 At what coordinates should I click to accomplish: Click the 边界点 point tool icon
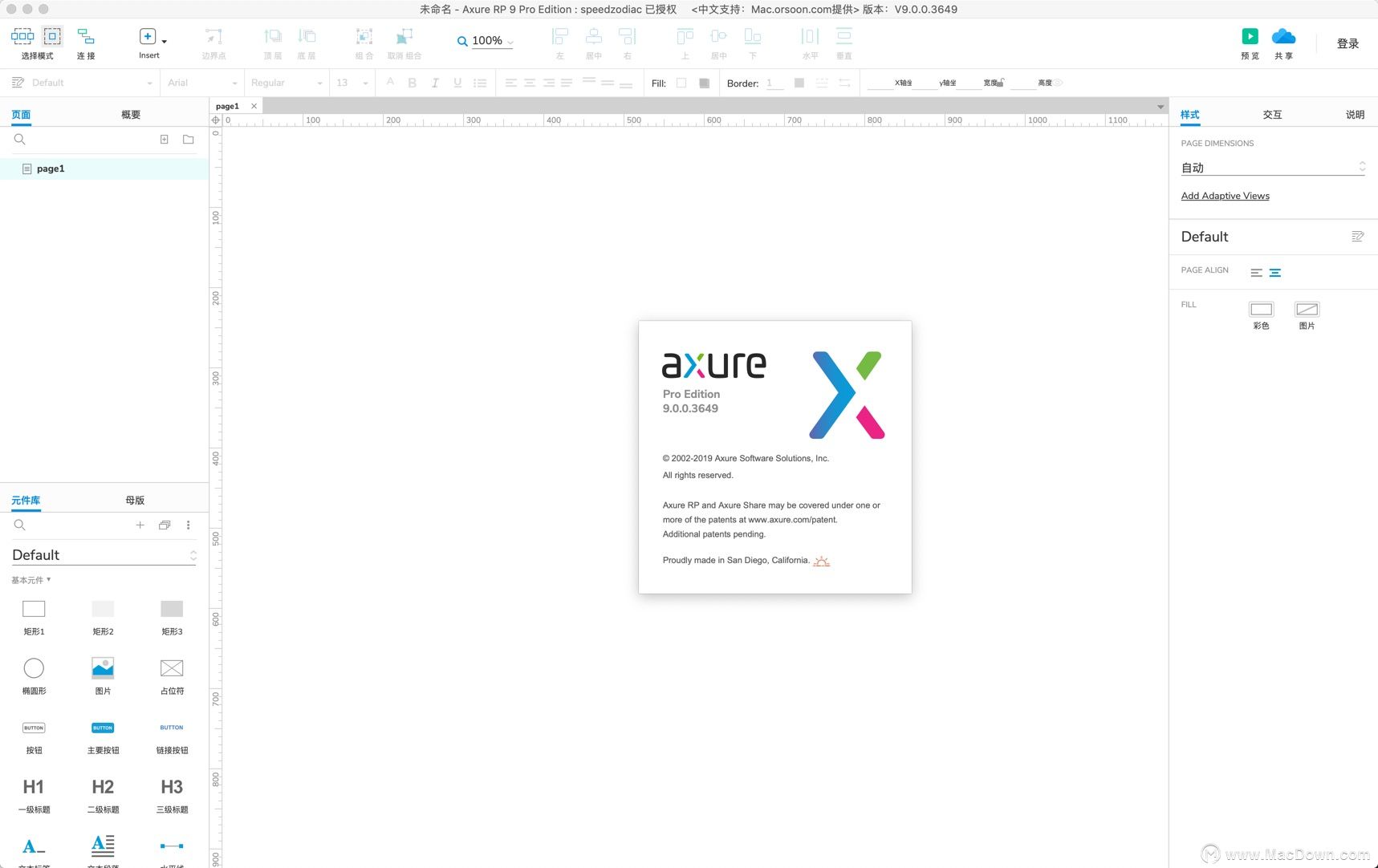213,36
